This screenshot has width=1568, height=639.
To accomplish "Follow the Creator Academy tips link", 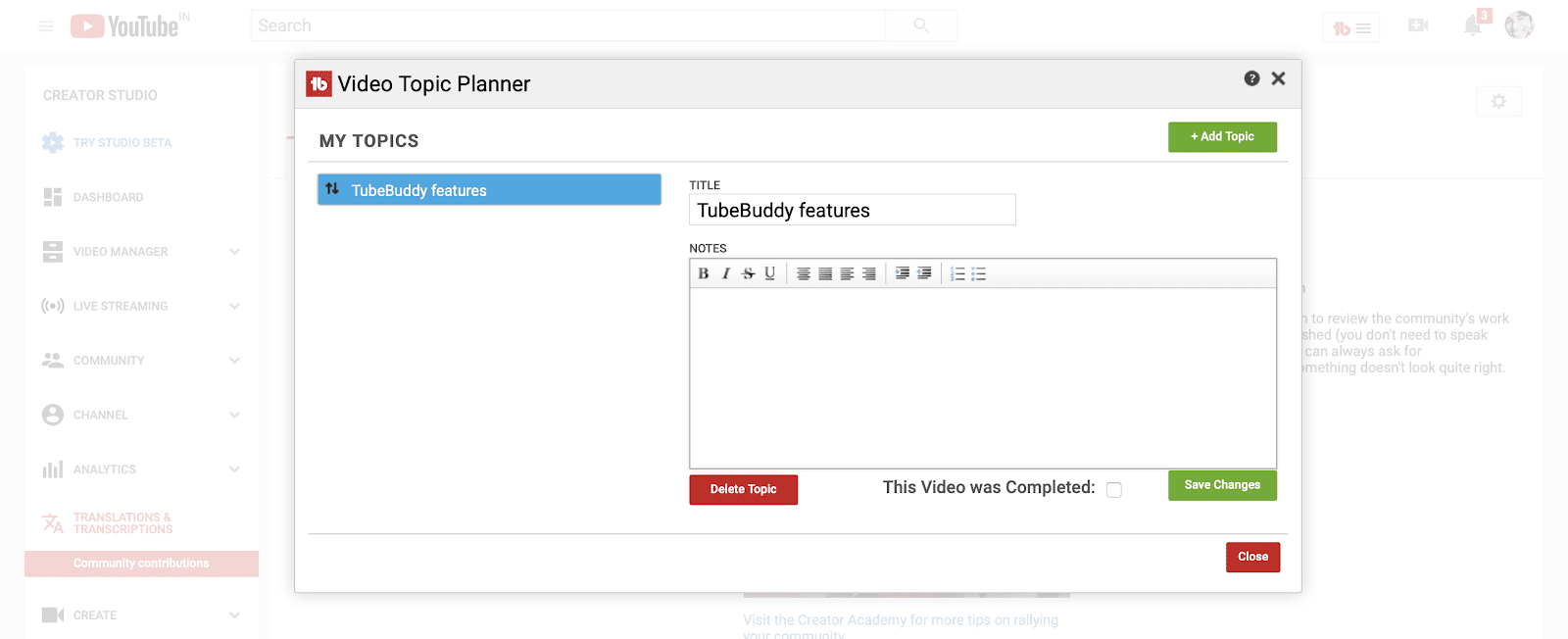I will [x=901, y=627].
